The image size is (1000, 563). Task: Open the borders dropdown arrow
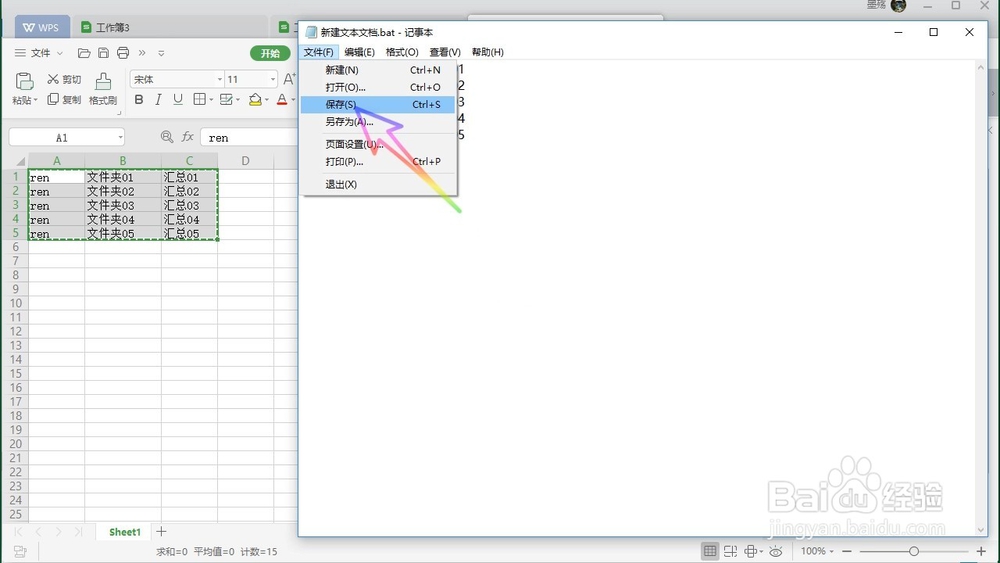tap(211, 99)
